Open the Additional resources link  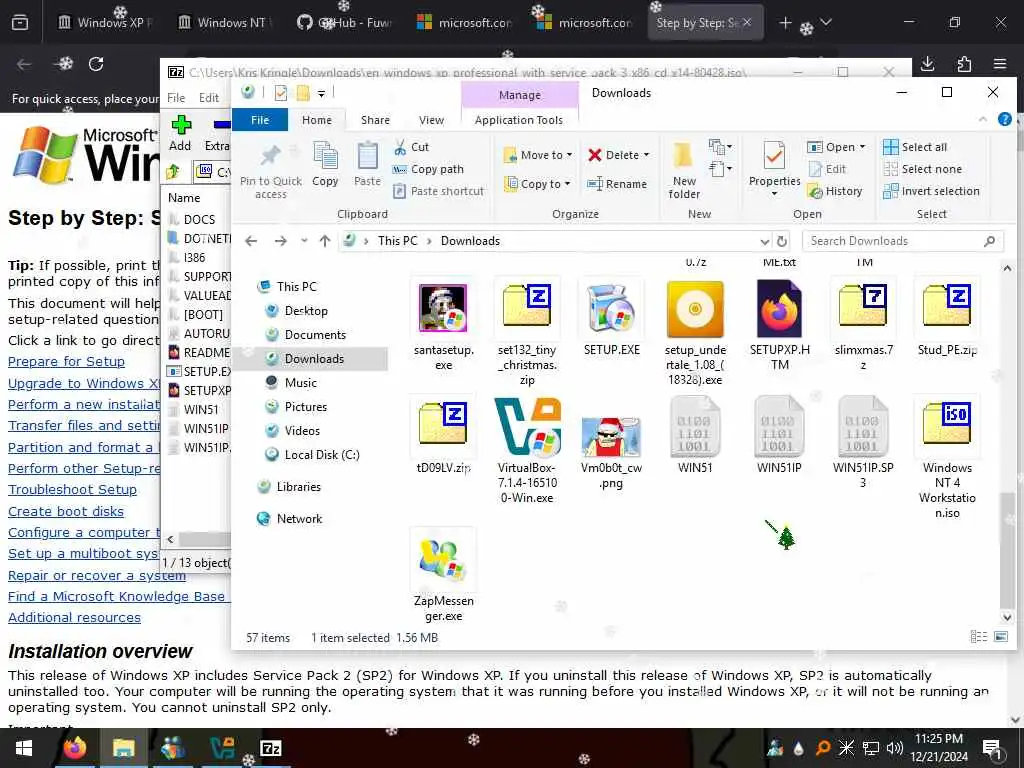(74, 618)
